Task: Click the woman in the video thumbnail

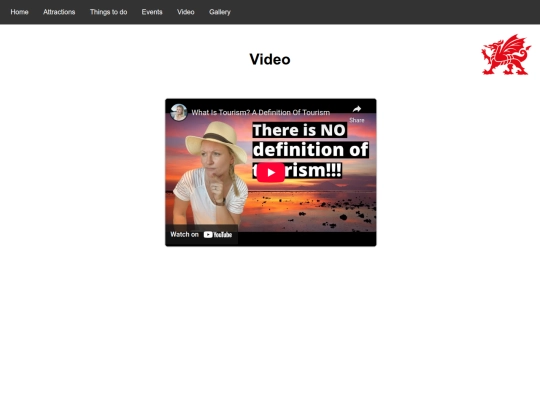Action: (x=210, y=177)
